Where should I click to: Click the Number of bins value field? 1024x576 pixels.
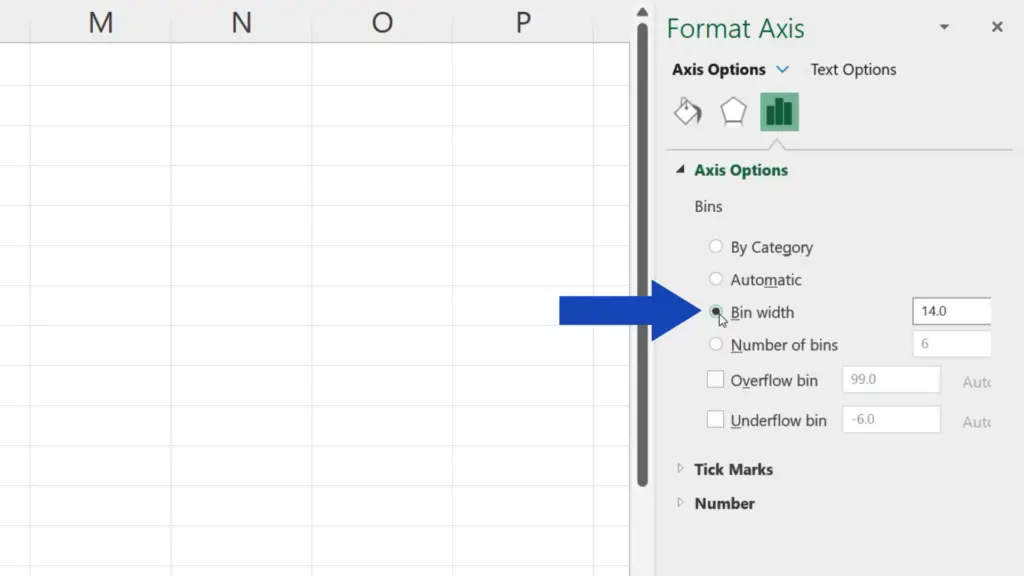(x=952, y=344)
